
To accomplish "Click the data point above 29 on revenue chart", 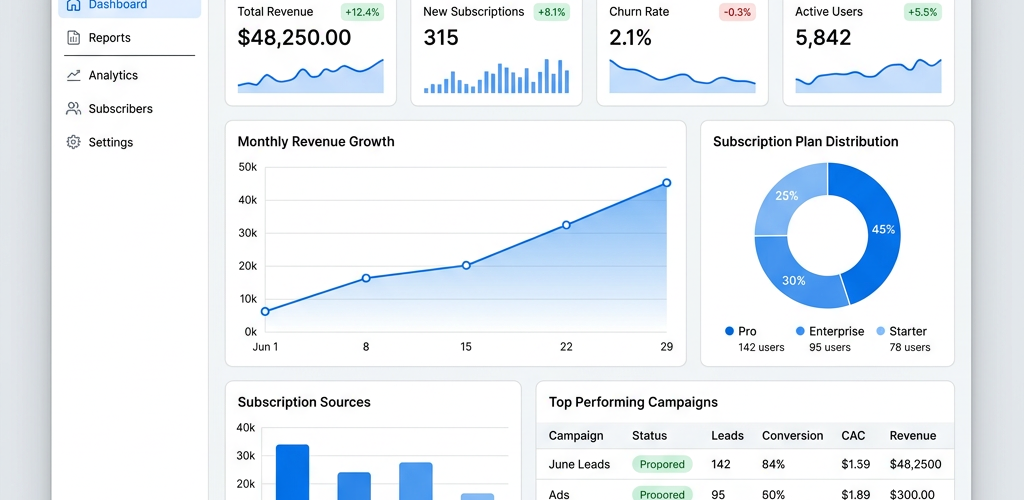I will (x=667, y=183).
